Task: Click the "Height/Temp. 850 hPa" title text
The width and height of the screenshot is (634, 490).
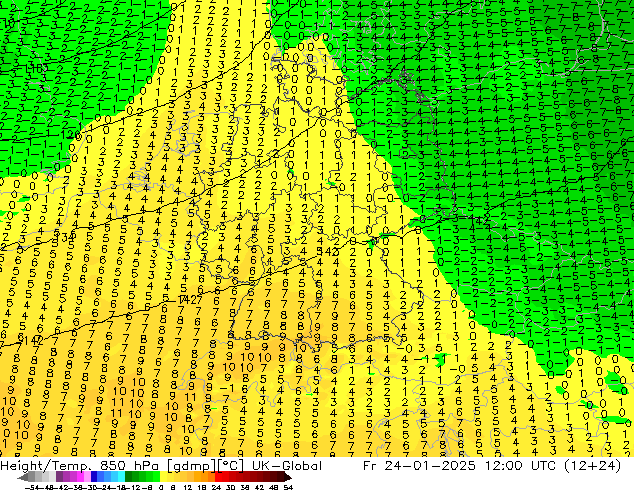Action: (80, 466)
